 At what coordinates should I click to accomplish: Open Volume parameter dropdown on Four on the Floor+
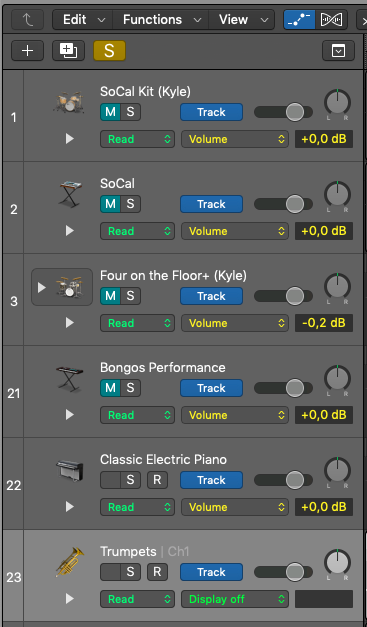coord(235,323)
